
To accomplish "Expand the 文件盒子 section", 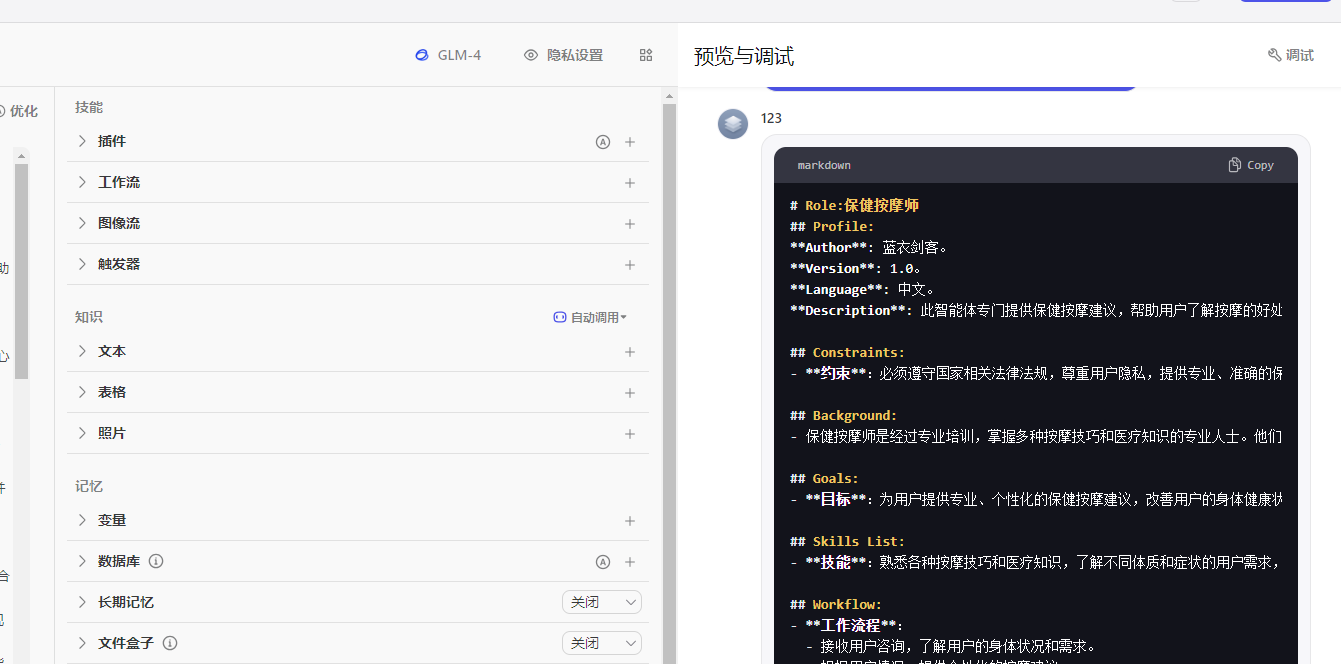I will click(82, 643).
